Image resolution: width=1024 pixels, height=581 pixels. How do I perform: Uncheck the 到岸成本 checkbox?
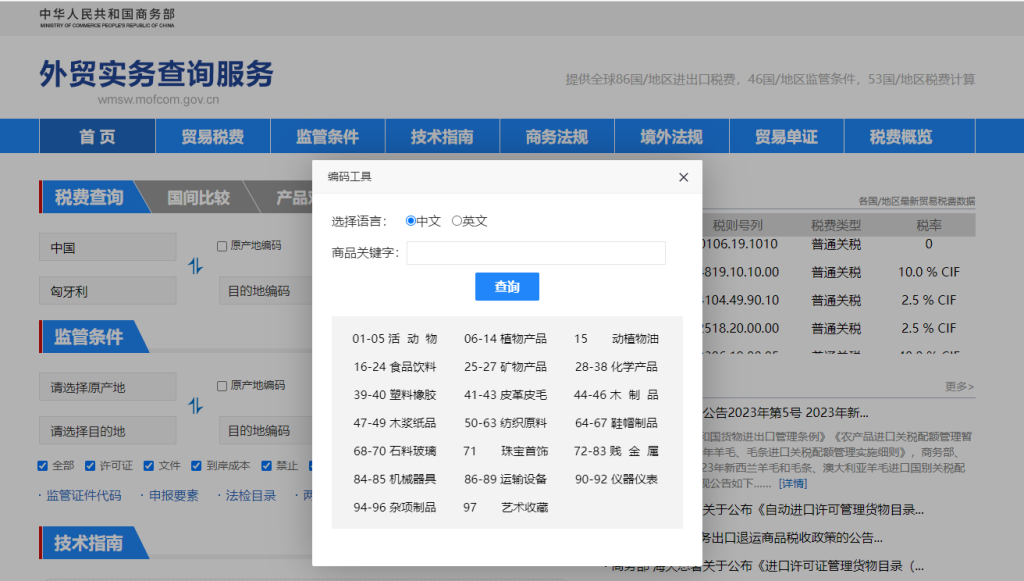coord(196,465)
